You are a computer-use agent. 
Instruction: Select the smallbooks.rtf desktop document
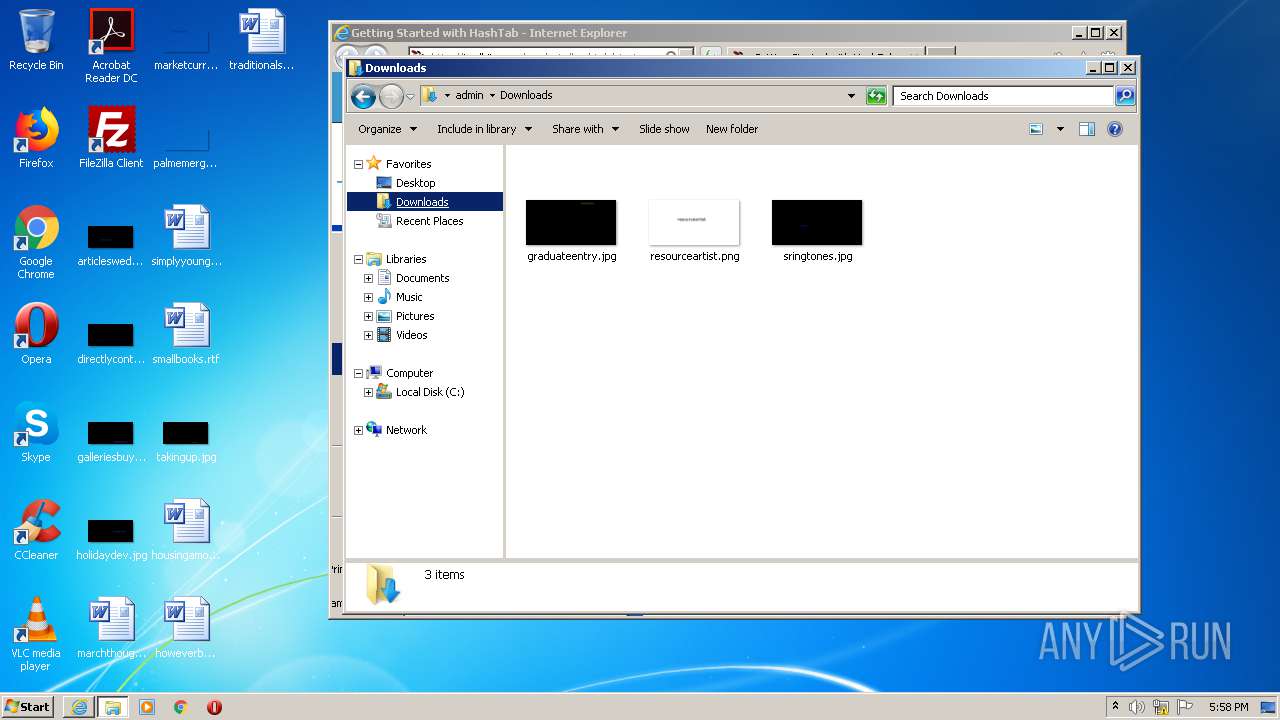pos(186,334)
